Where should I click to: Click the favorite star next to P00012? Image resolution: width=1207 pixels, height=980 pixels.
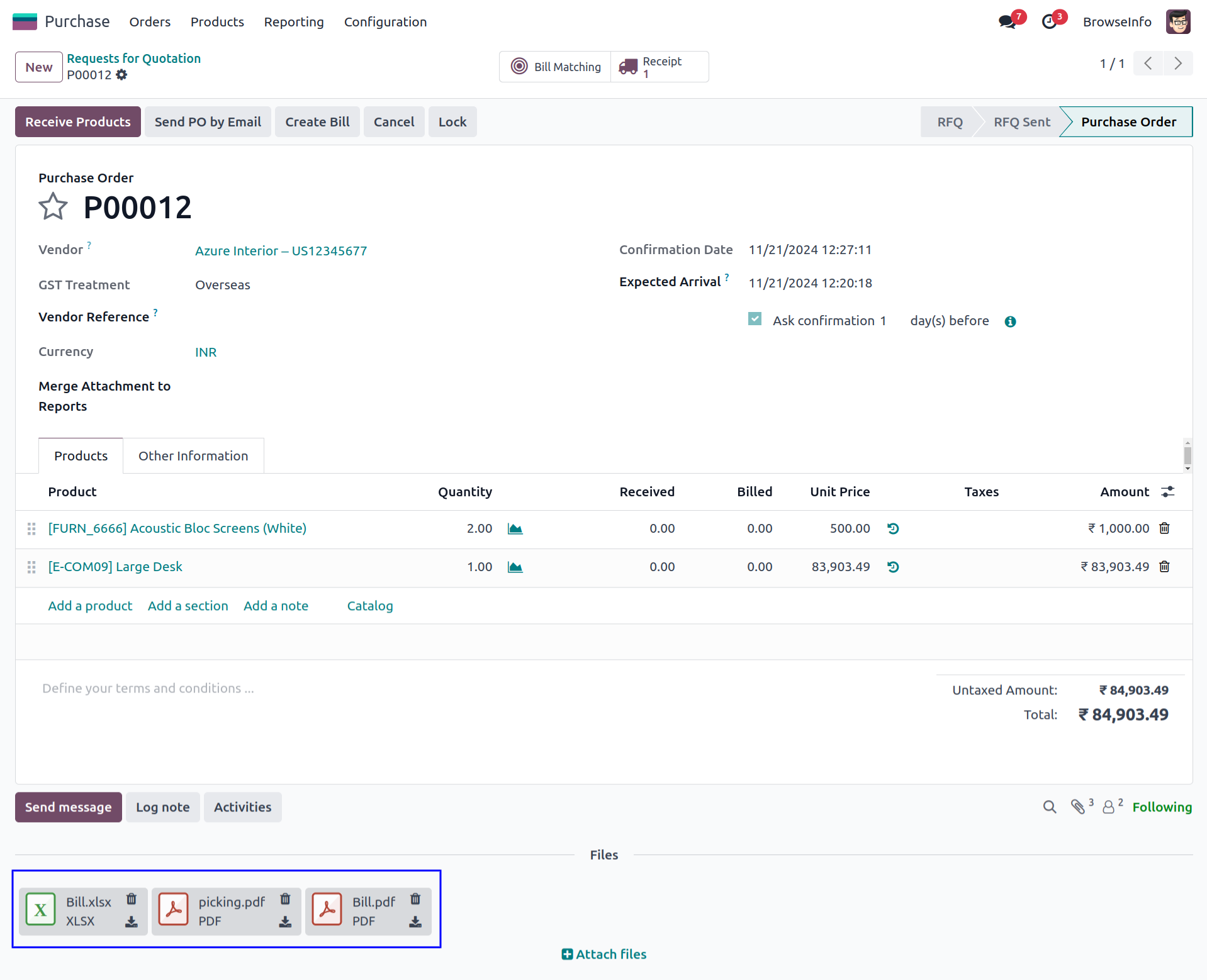53,207
